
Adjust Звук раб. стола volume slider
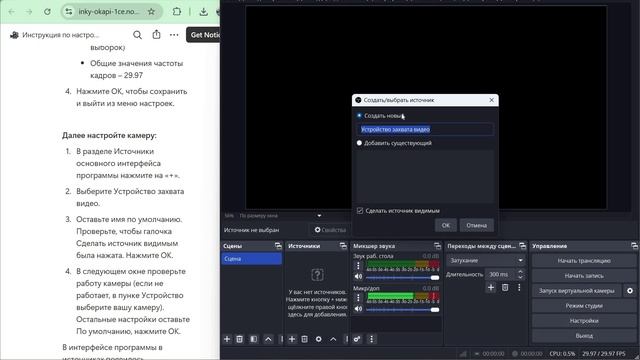click(x=403, y=278)
